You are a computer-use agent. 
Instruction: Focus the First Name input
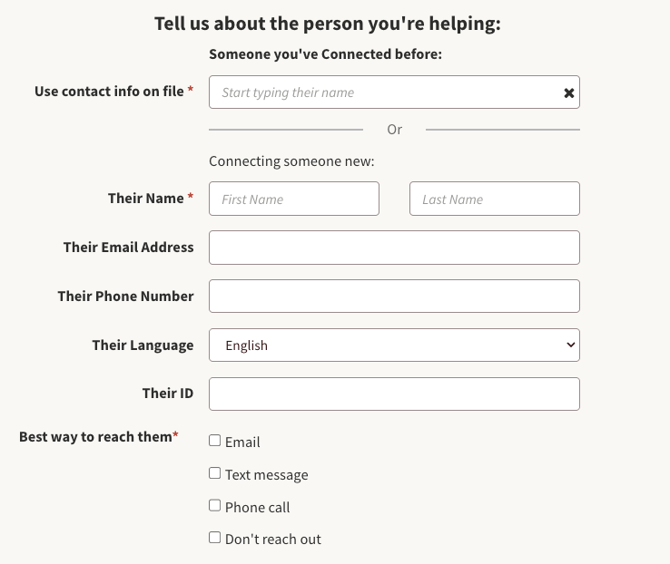point(294,199)
